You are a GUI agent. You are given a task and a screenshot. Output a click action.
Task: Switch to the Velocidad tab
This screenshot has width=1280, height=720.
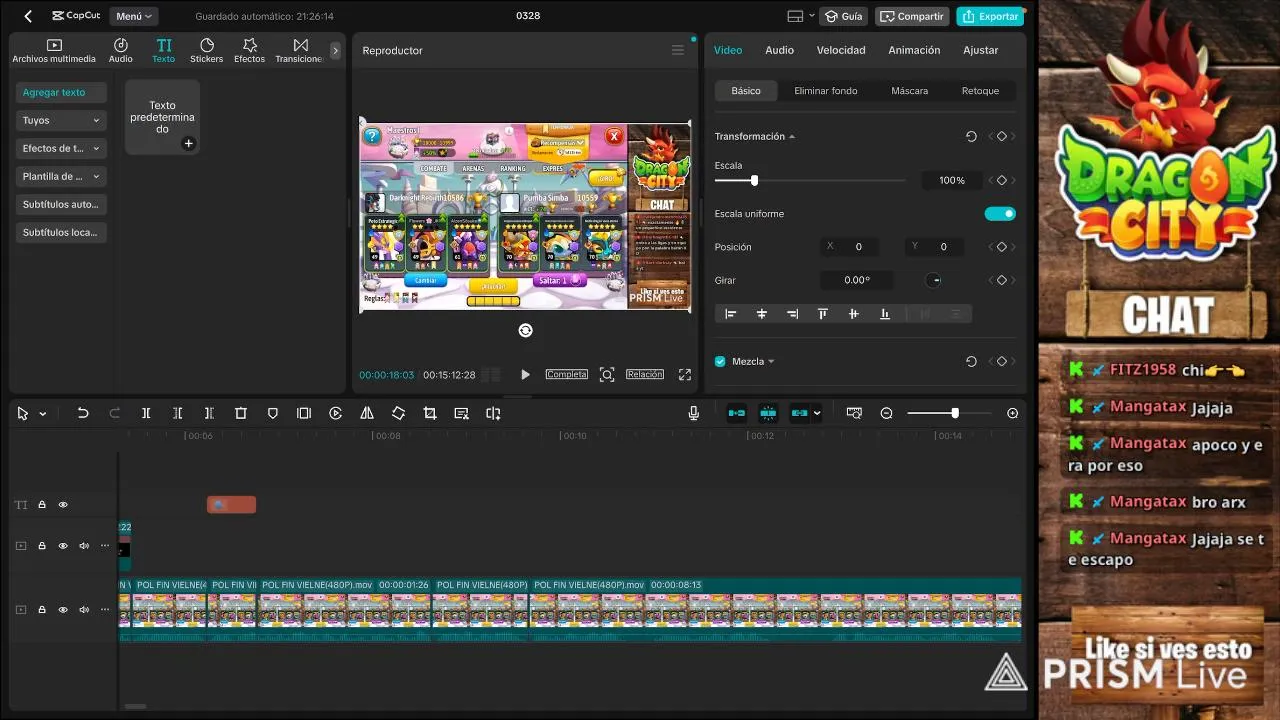pyautogui.click(x=841, y=50)
